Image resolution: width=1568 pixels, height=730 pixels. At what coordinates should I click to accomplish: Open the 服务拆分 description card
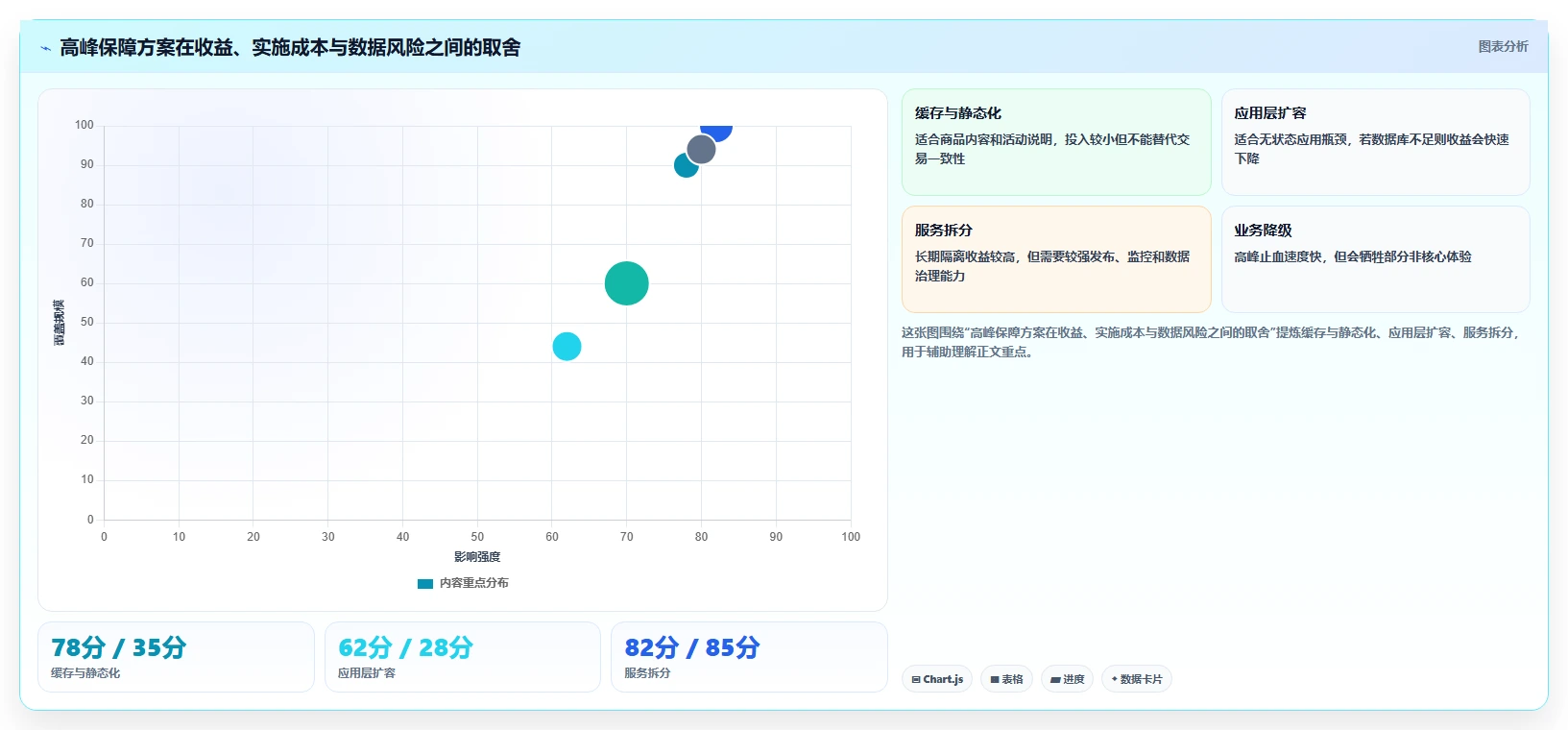[1056, 259]
